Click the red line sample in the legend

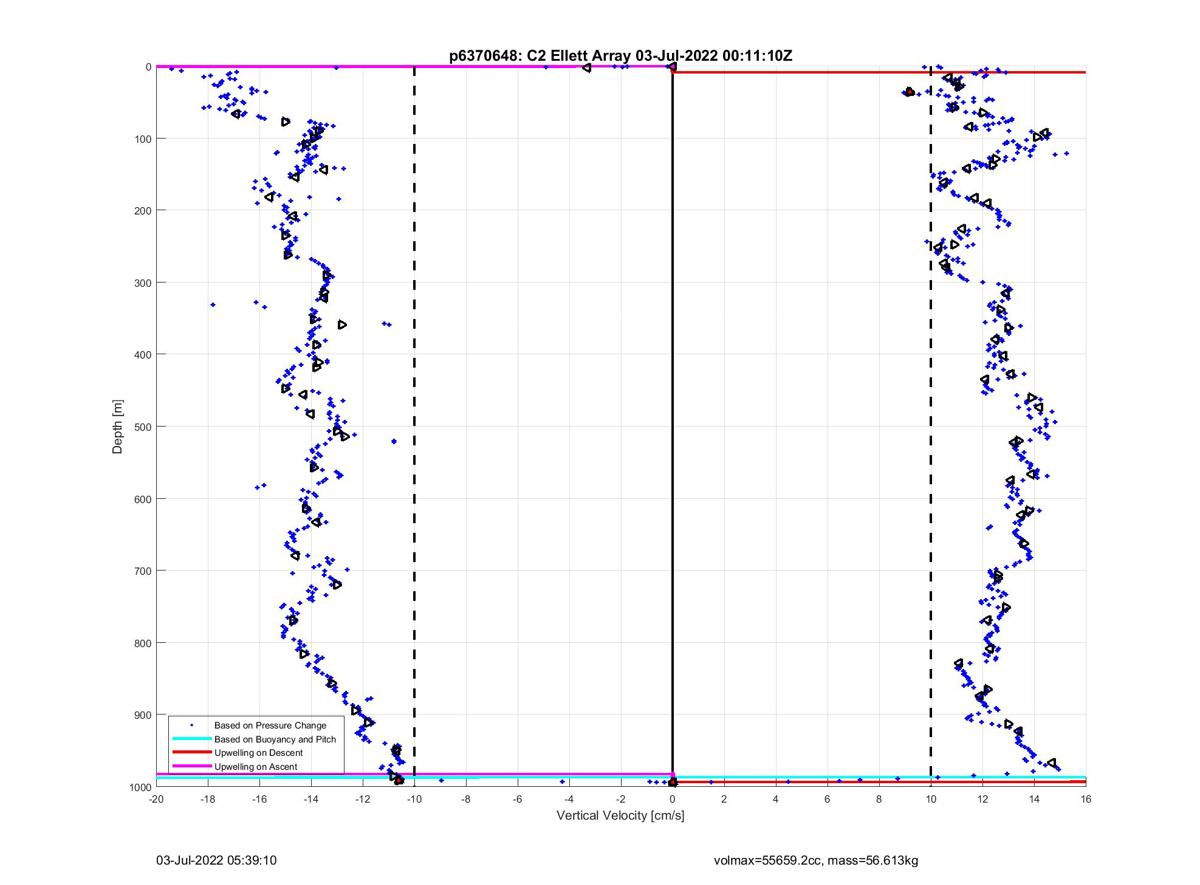[x=192, y=752]
